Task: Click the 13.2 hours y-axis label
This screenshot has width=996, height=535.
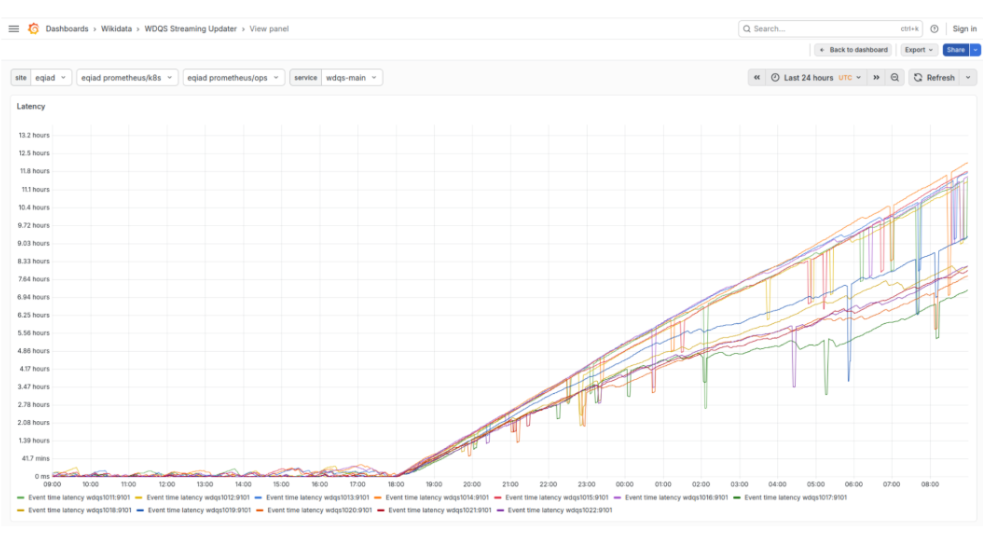Action: click(x=34, y=135)
